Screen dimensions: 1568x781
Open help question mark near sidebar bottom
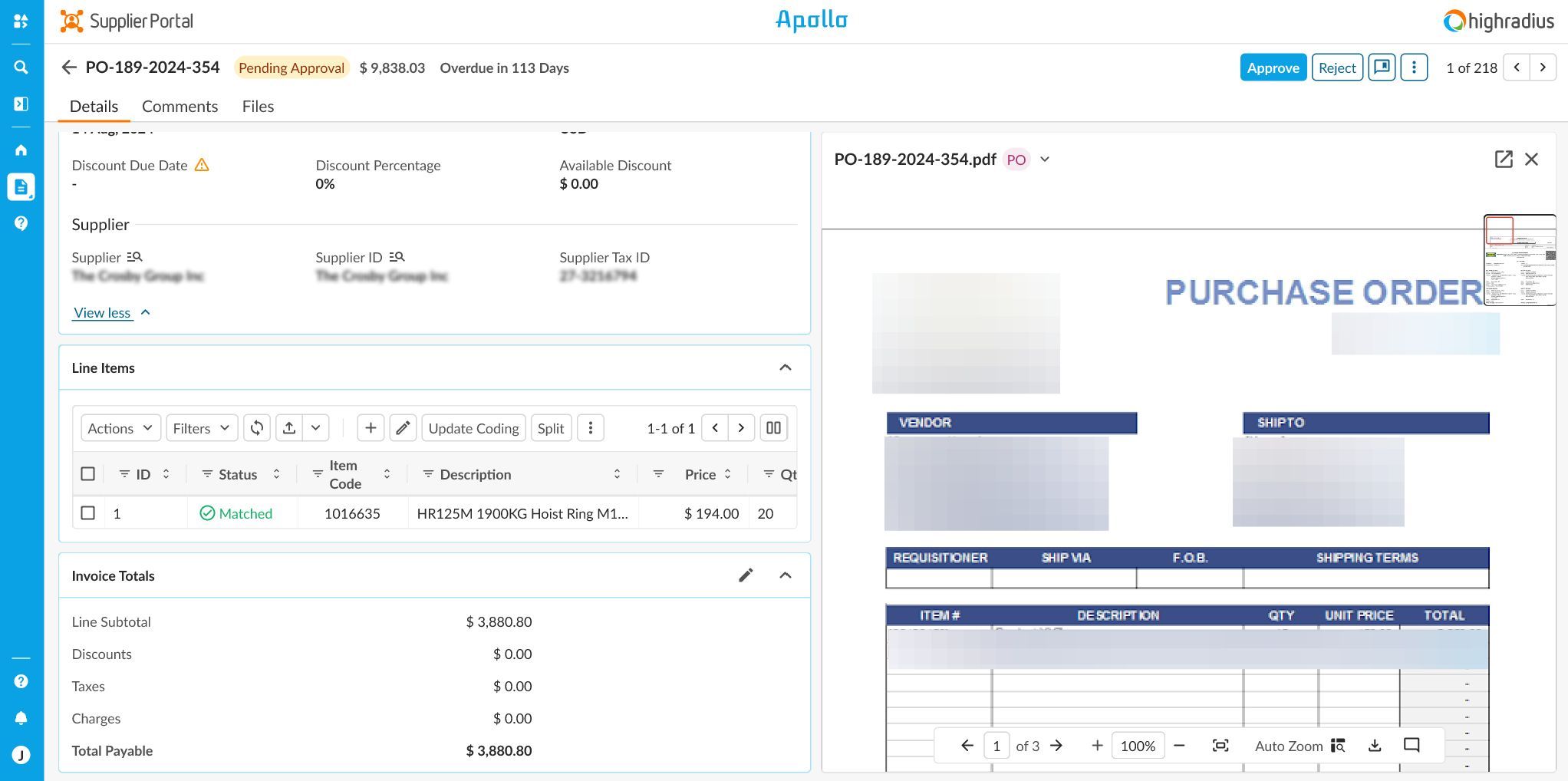[x=21, y=681]
